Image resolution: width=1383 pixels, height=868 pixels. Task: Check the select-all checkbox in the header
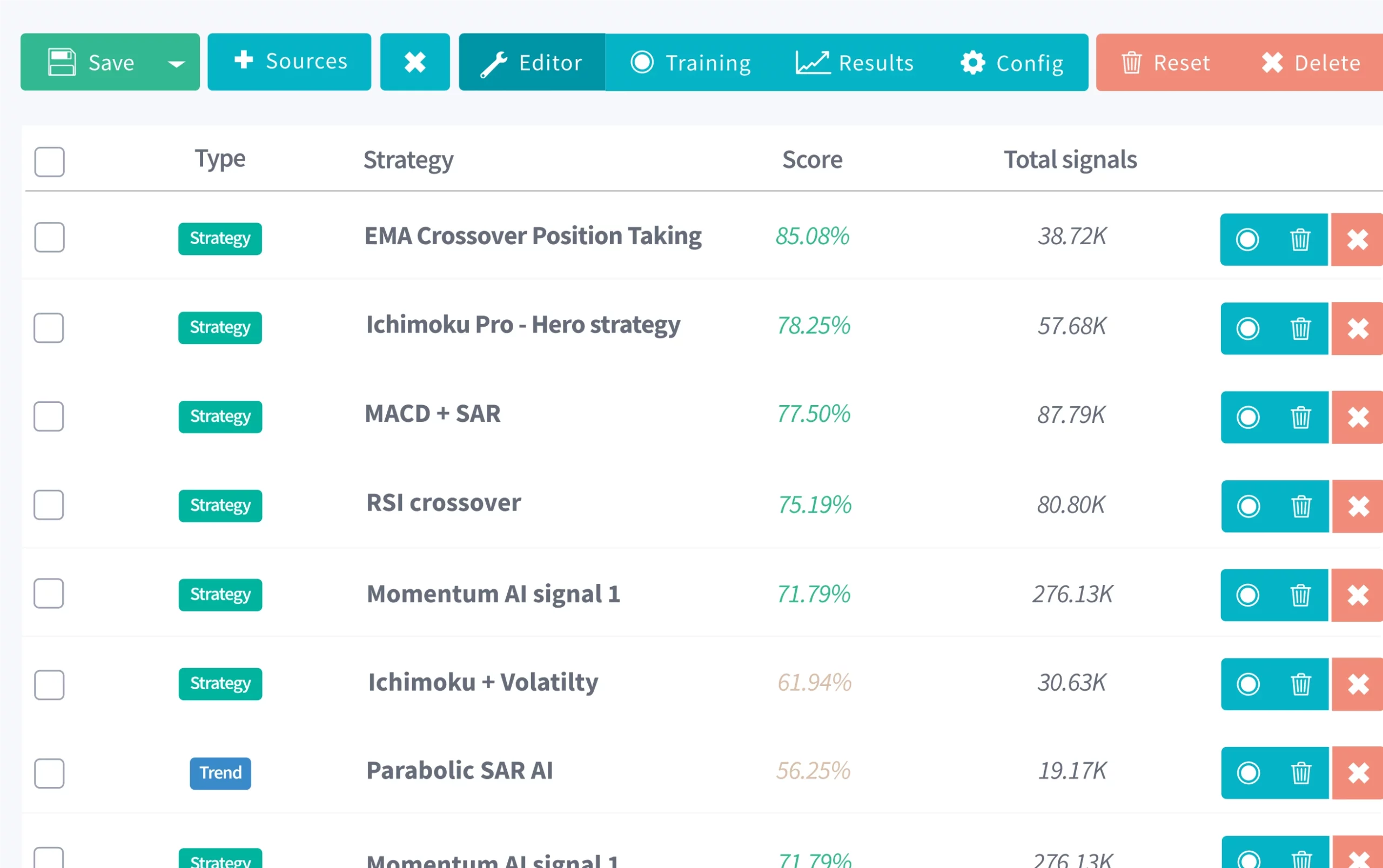tap(49, 162)
